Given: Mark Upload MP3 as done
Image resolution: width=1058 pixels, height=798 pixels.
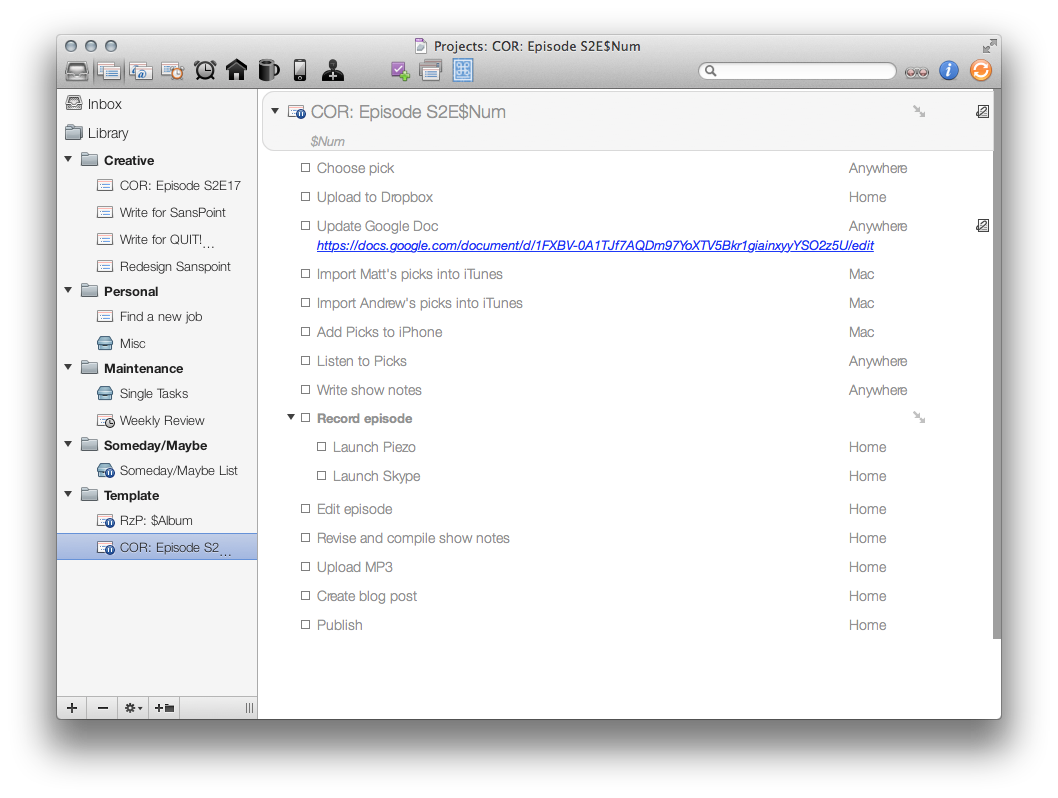Looking at the screenshot, I should [306, 567].
